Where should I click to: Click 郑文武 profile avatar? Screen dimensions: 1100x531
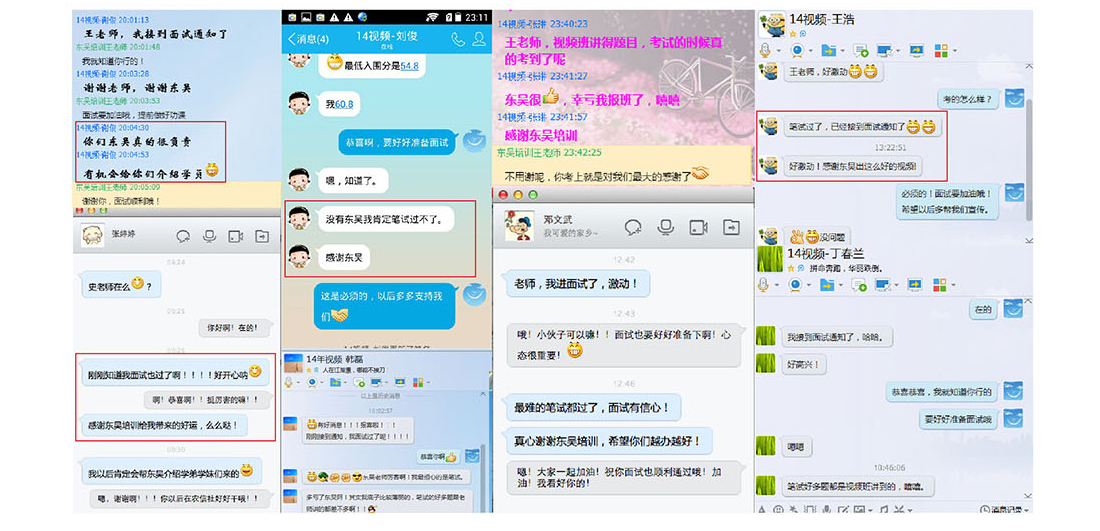pos(517,227)
